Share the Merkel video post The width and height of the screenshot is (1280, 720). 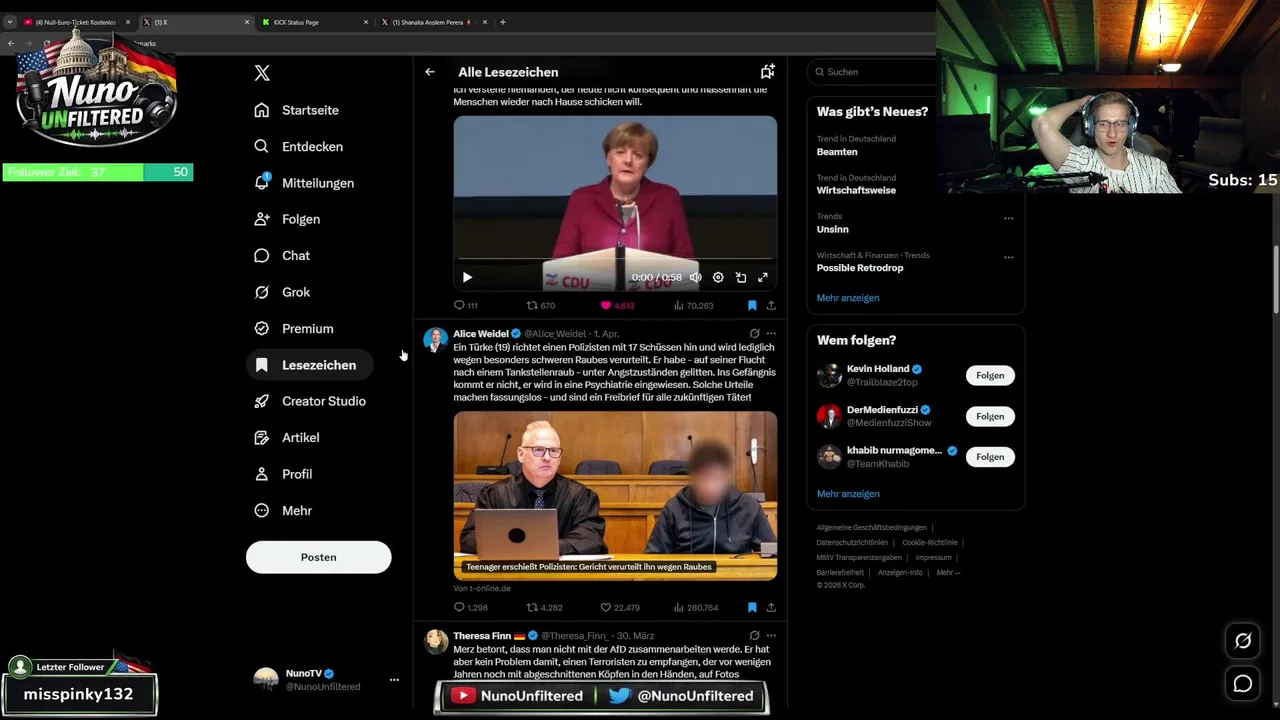click(771, 305)
